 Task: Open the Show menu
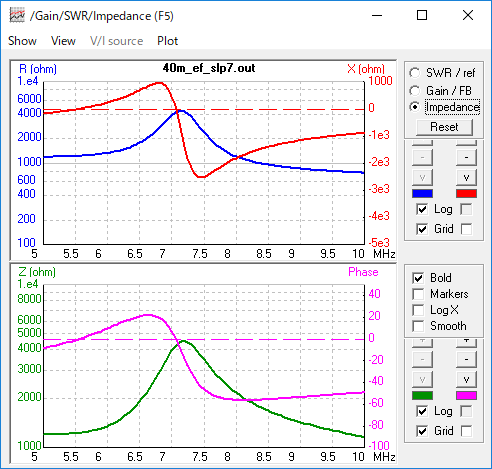click(x=22, y=41)
